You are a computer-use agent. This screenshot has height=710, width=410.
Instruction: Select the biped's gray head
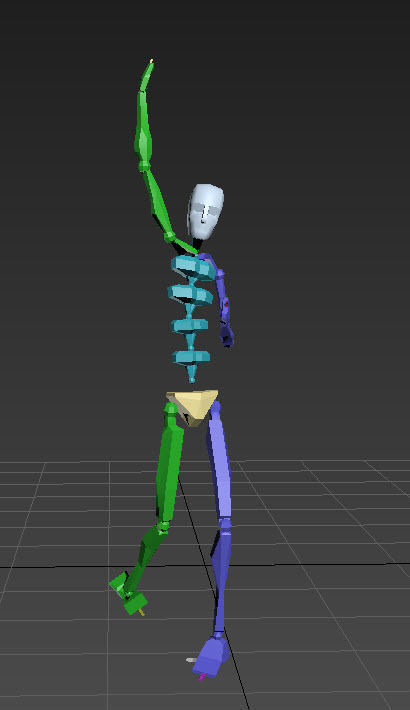205,211
